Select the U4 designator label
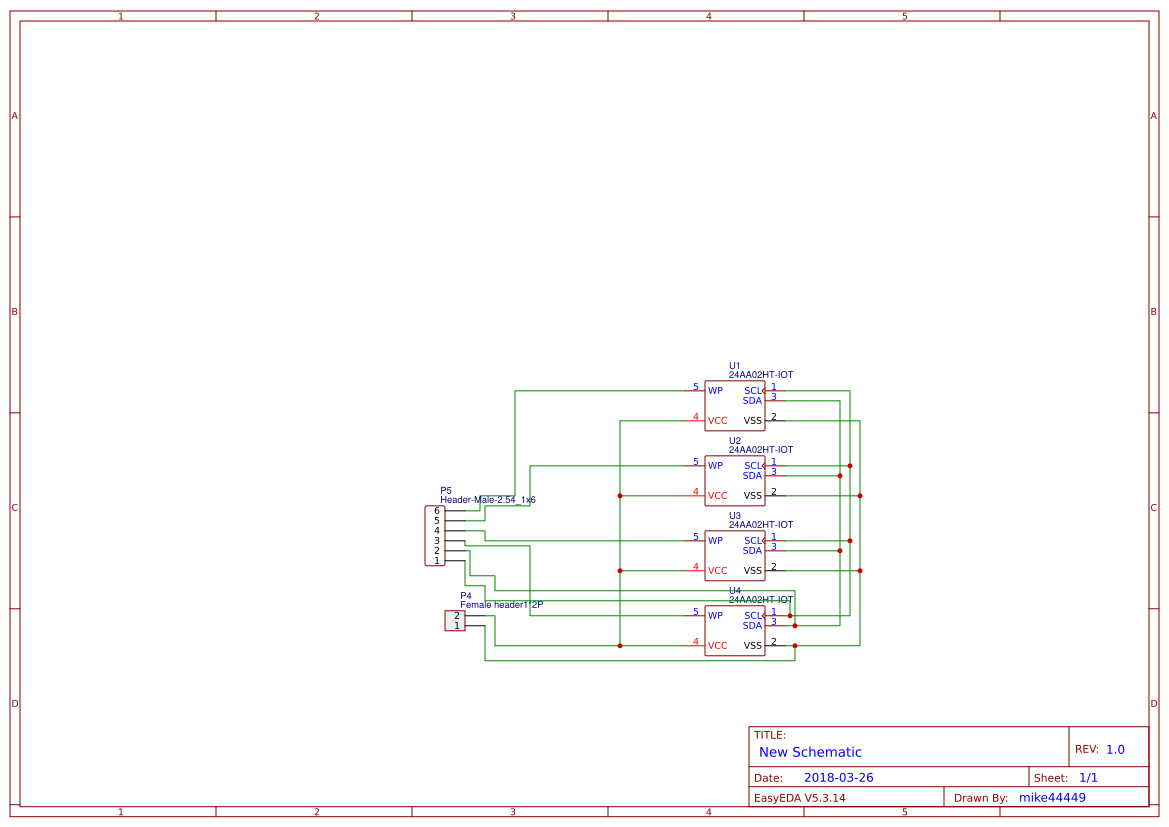 click(x=734, y=591)
